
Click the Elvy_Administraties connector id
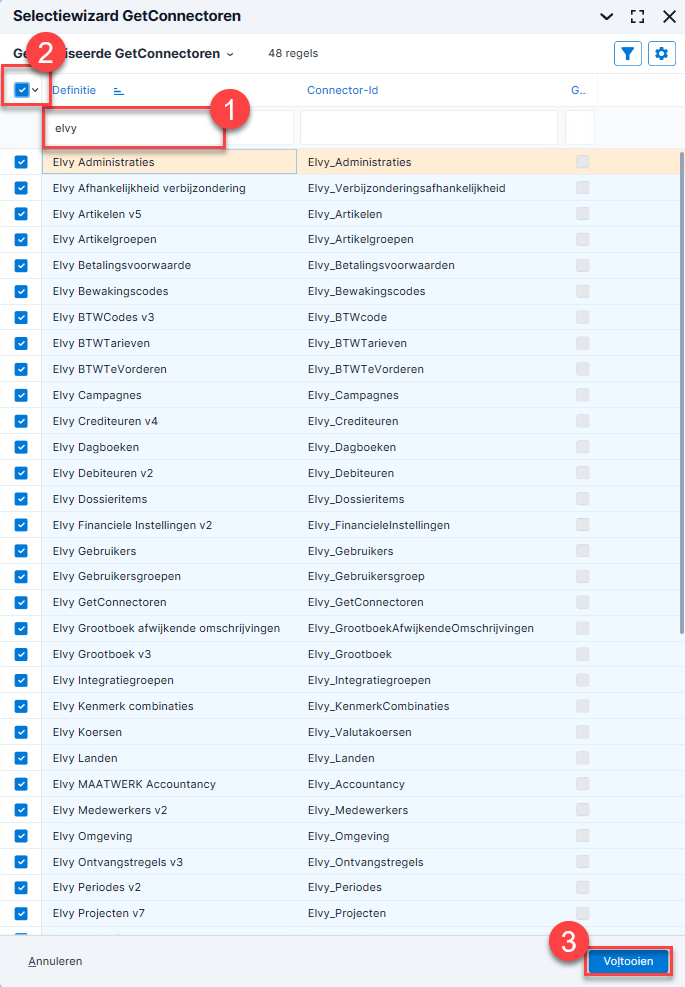pos(359,162)
